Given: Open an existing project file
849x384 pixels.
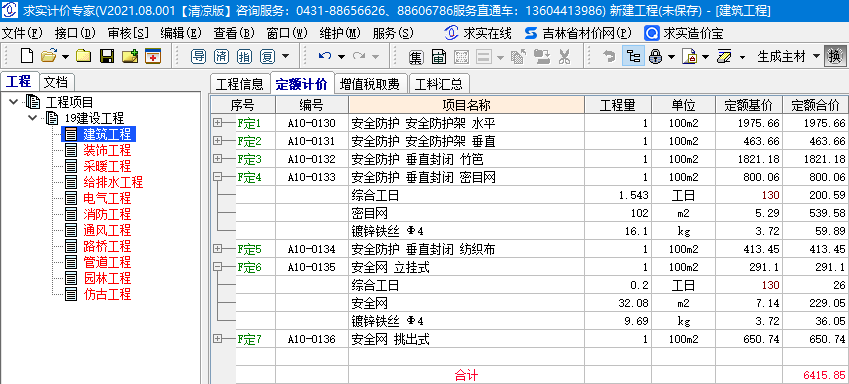Looking at the screenshot, I should point(49,56).
